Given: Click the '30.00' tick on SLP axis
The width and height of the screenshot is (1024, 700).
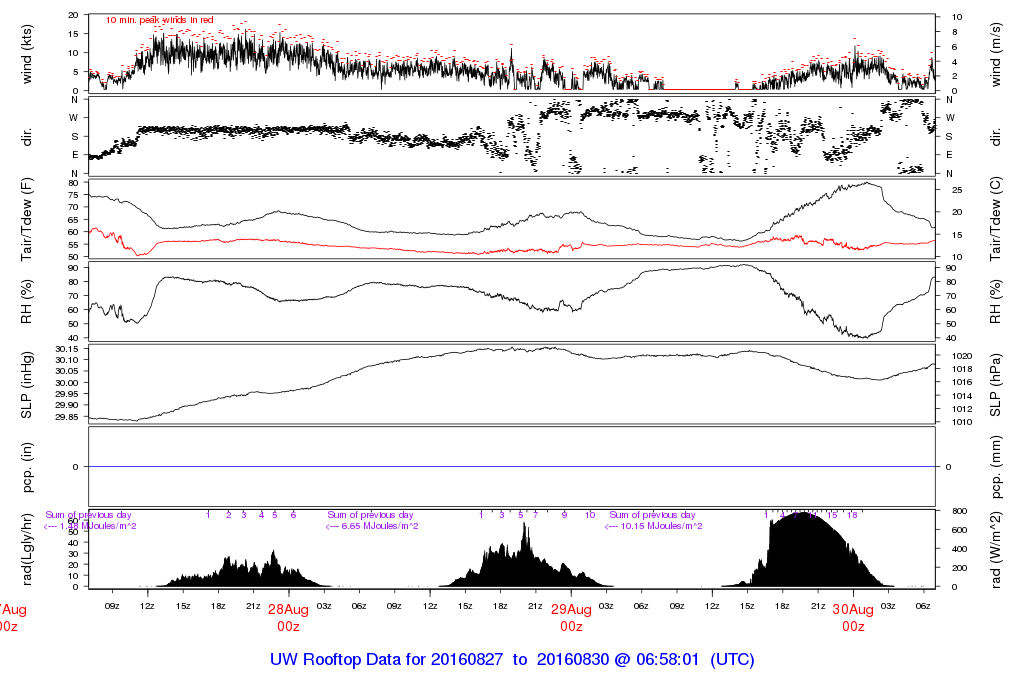Looking at the screenshot, I should tap(67, 383).
